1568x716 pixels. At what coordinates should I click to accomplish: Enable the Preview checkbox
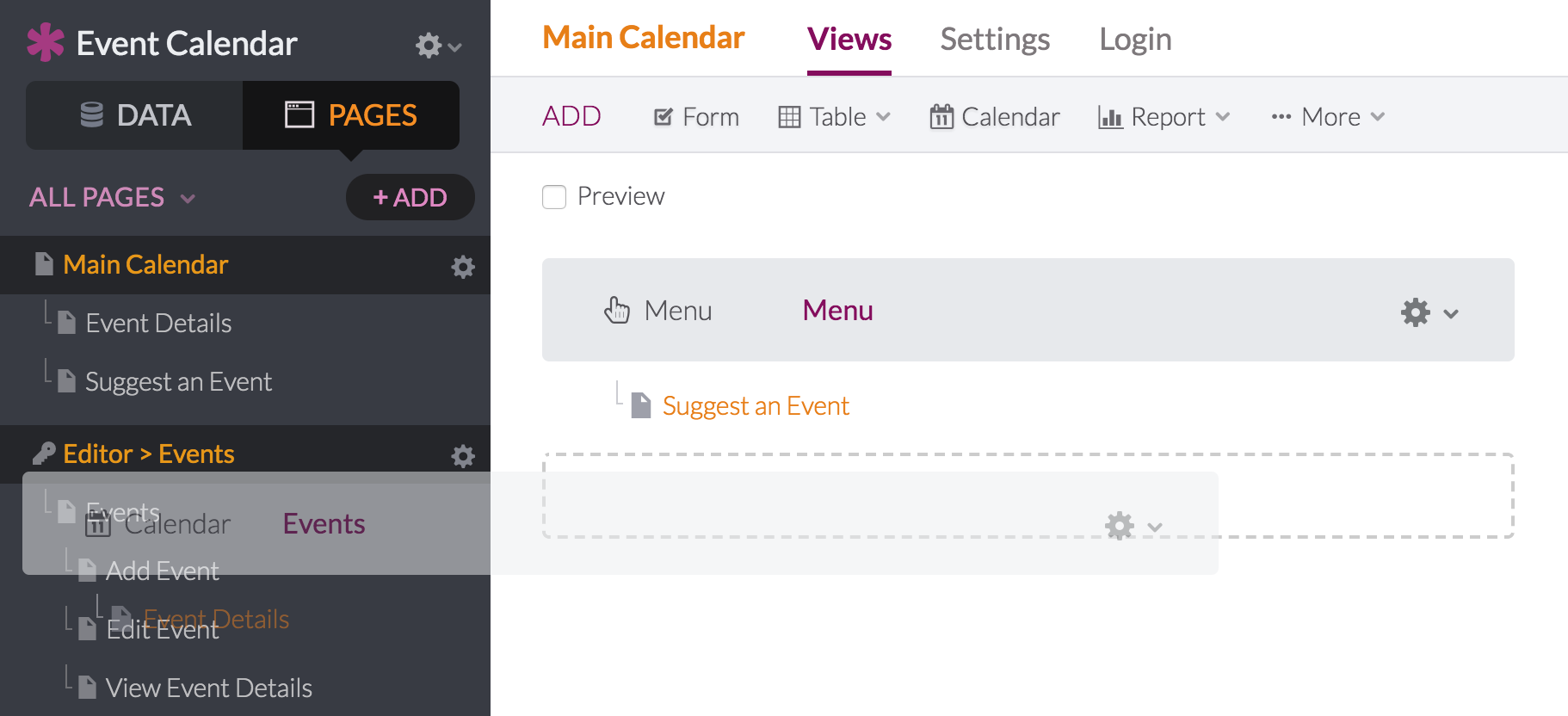(x=554, y=197)
